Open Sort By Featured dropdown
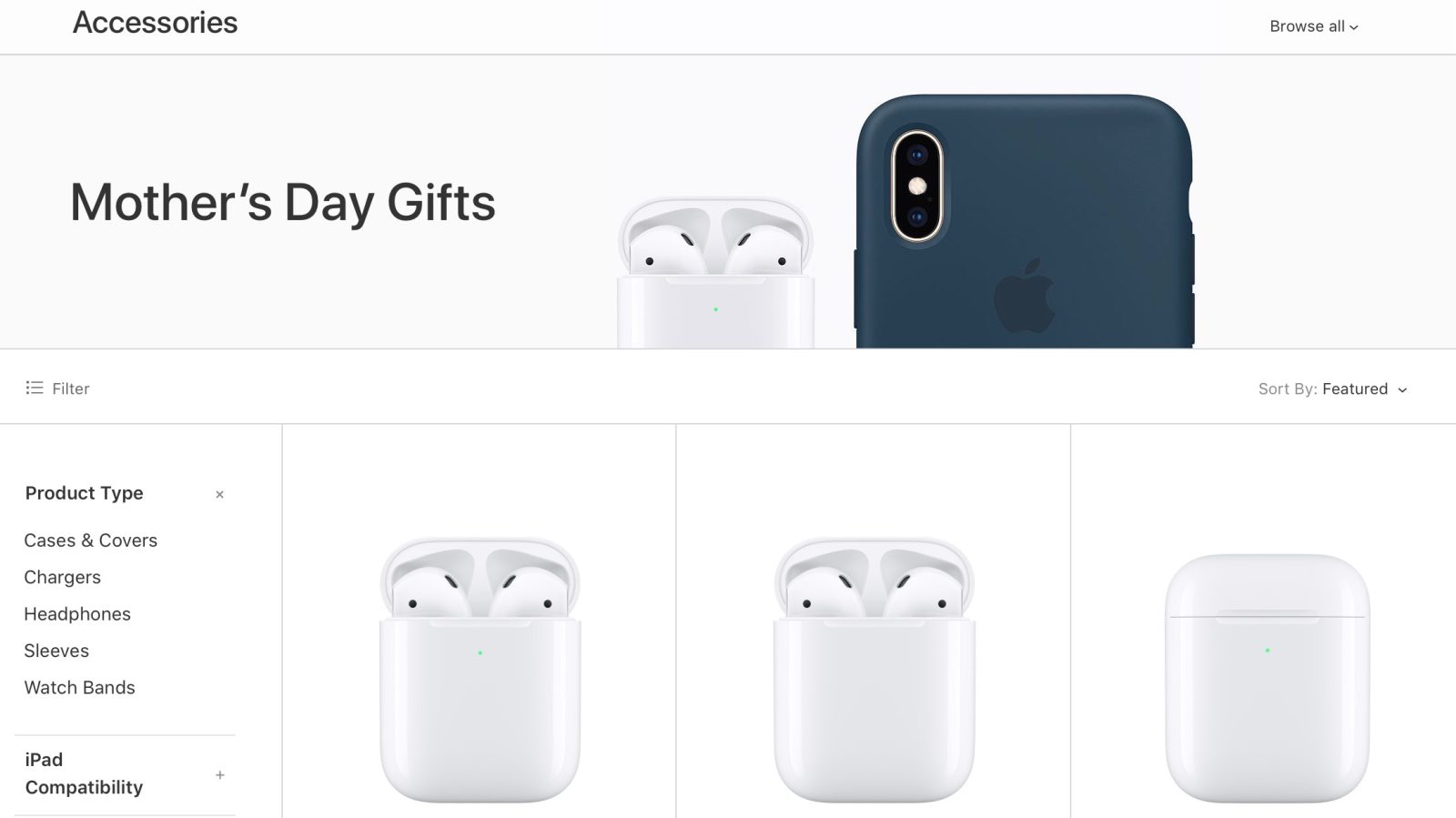The height and width of the screenshot is (818, 1456). (x=1333, y=389)
